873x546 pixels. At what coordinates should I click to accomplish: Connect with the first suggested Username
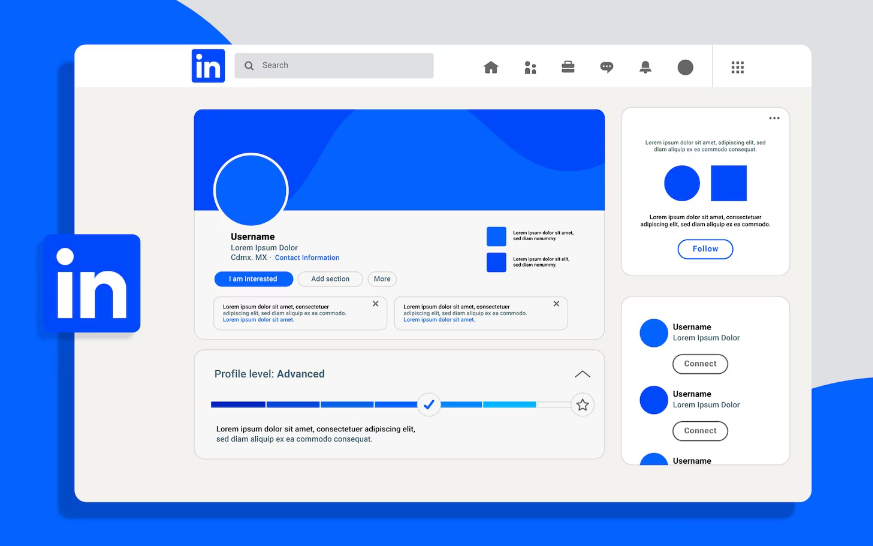coord(700,364)
